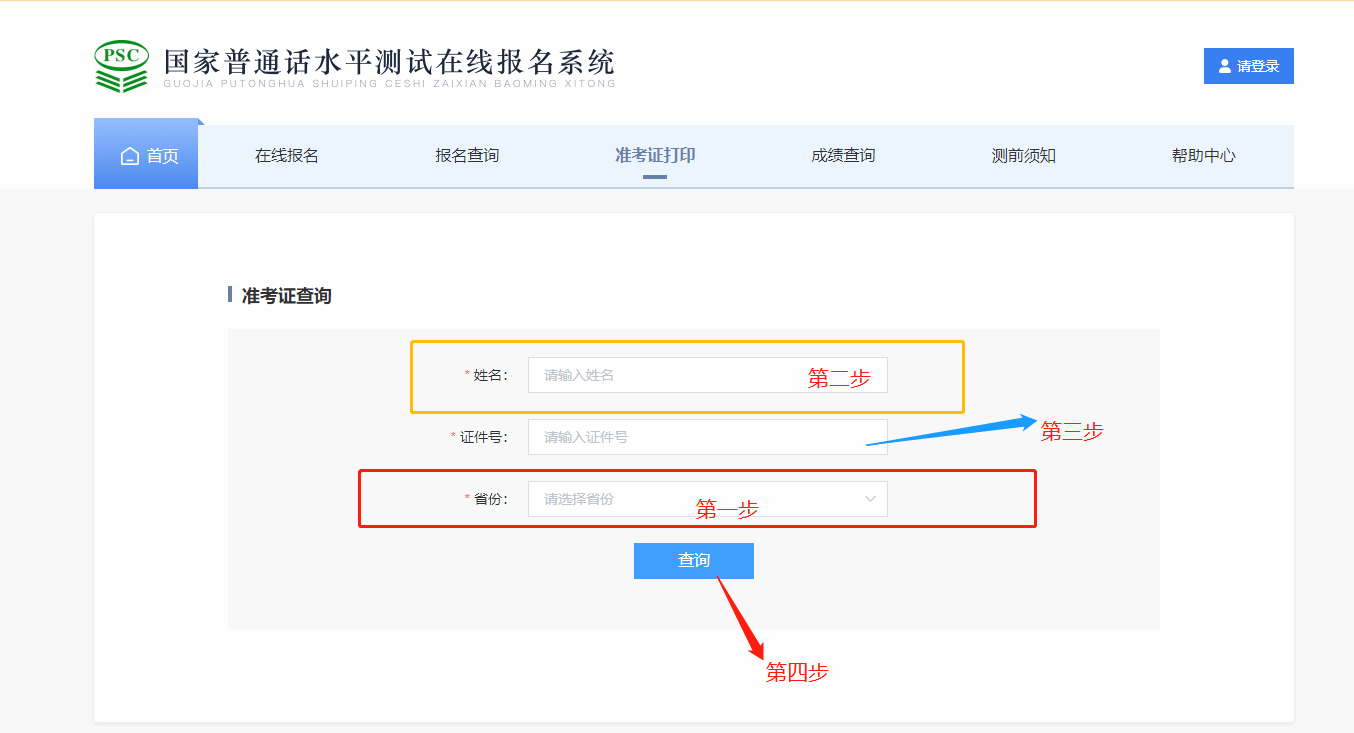
Task: Click the 请登录 text to sign in
Action: click(1258, 66)
